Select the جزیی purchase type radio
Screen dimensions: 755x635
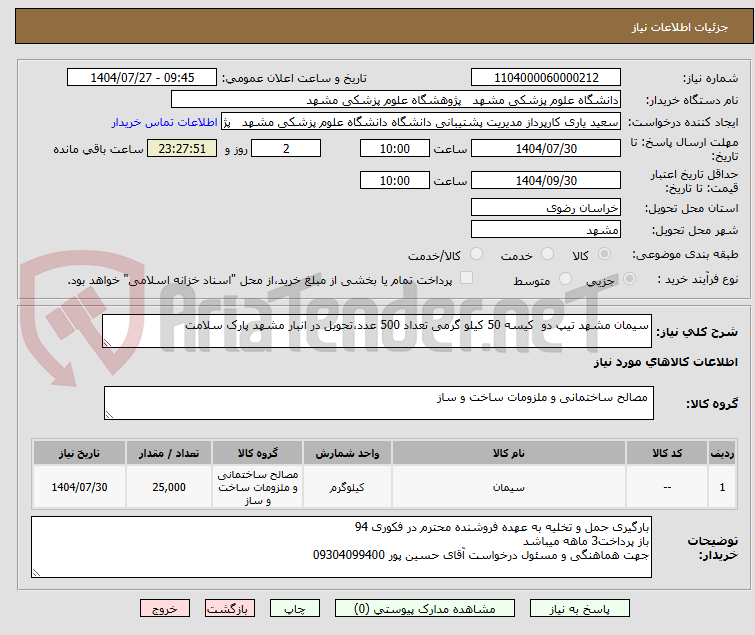point(629,279)
